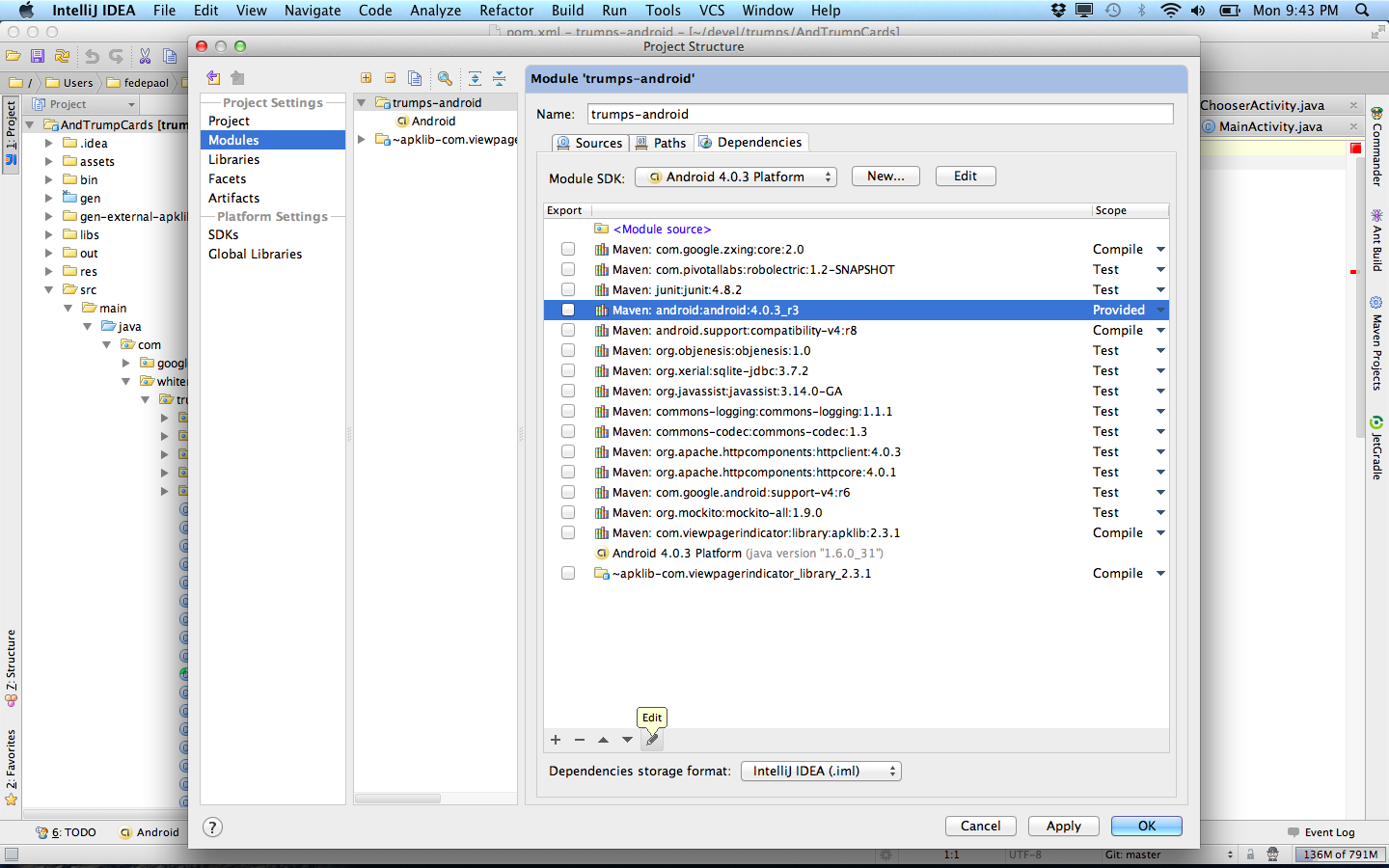This screenshot has height=868, width=1389.
Task: Toggle export for junit:junit:4.8.2
Action: 568,289
